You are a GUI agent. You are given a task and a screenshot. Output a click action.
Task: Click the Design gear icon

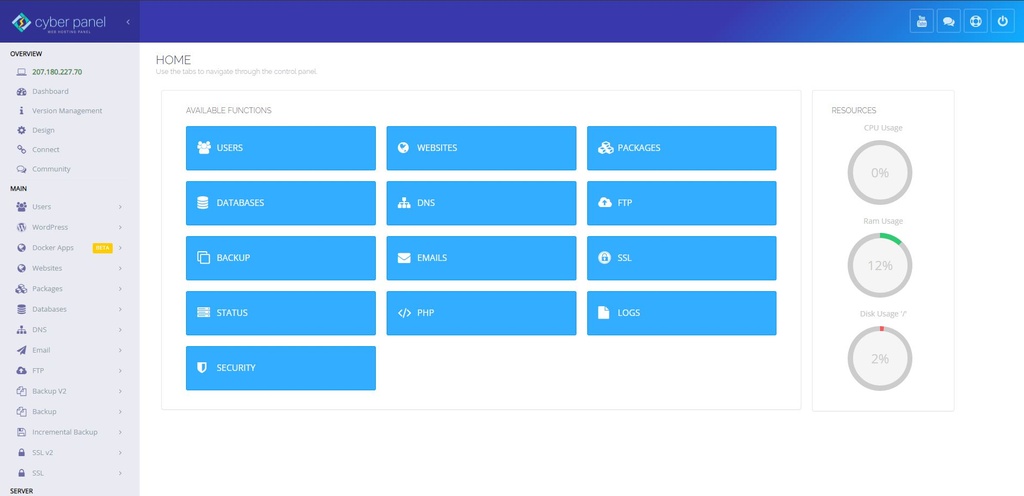click(21, 130)
